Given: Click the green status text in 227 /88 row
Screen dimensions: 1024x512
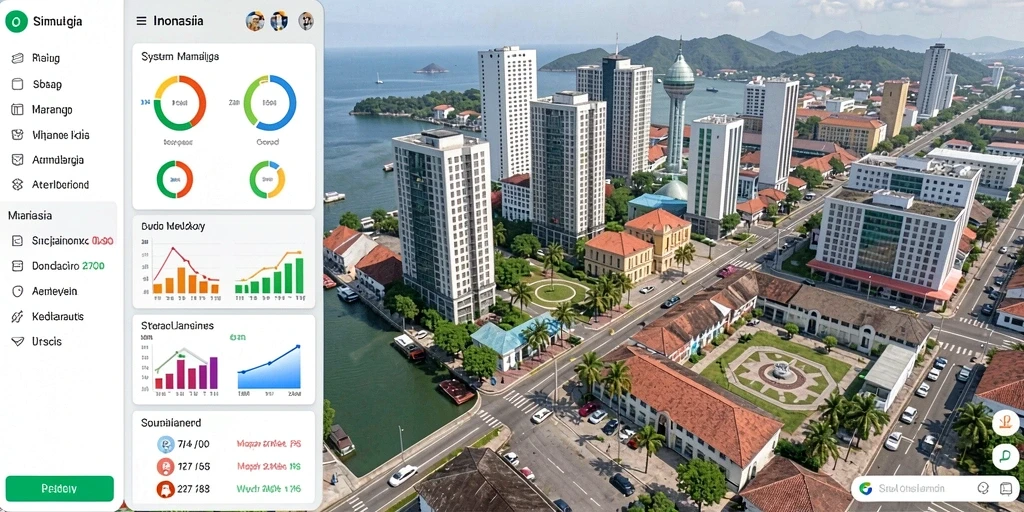Looking at the screenshot, I should point(268,488).
